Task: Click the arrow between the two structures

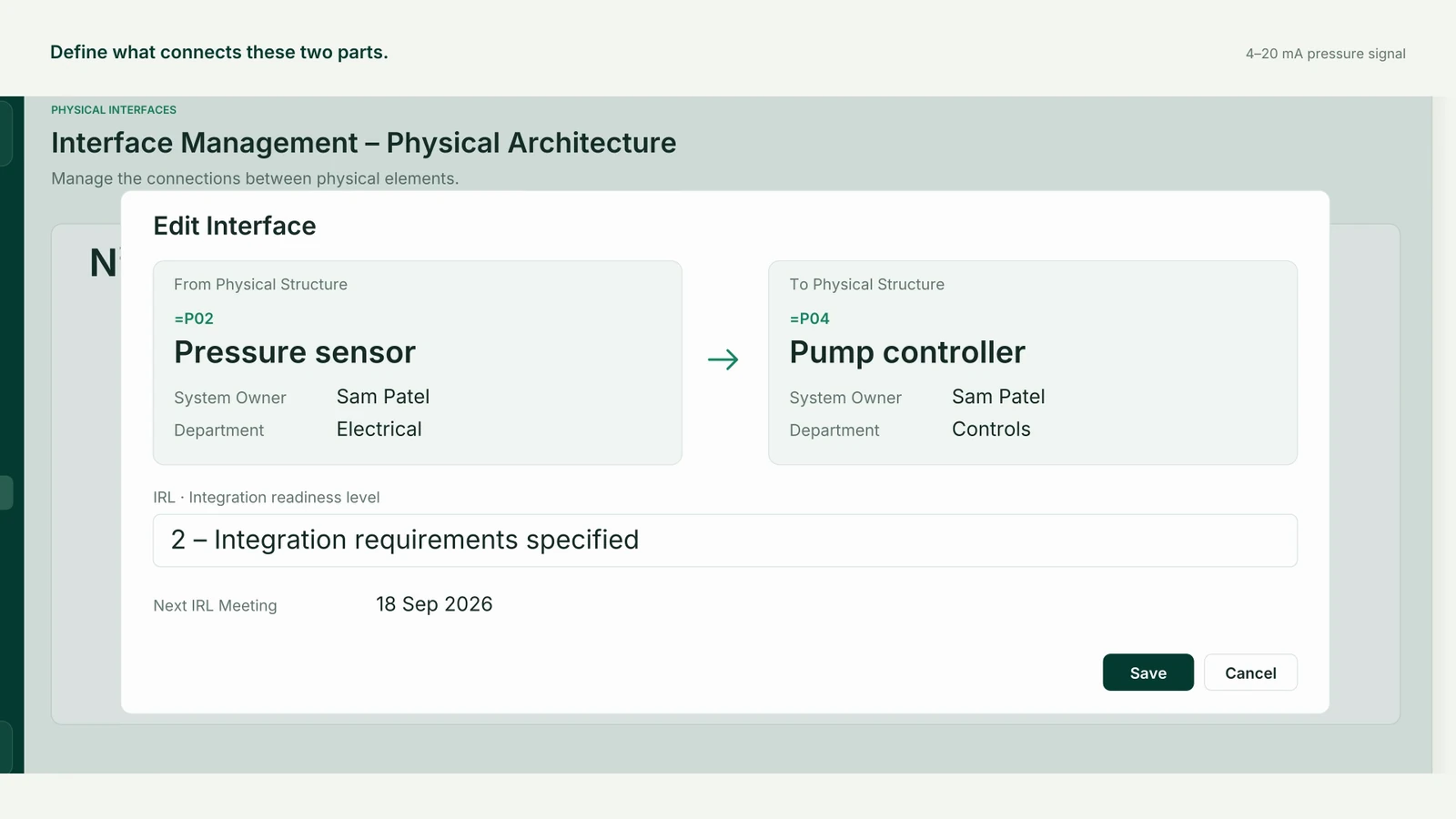Action: [x=723, y=359]
